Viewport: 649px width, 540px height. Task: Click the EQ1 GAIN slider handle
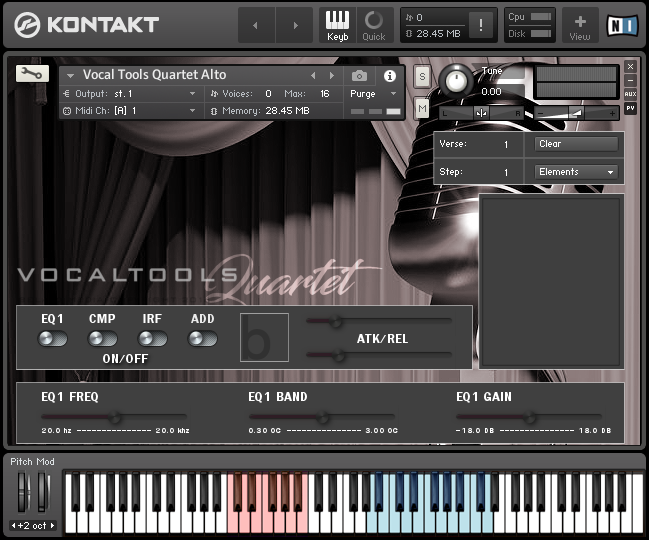pyautogui.click(x=529, y=417)
